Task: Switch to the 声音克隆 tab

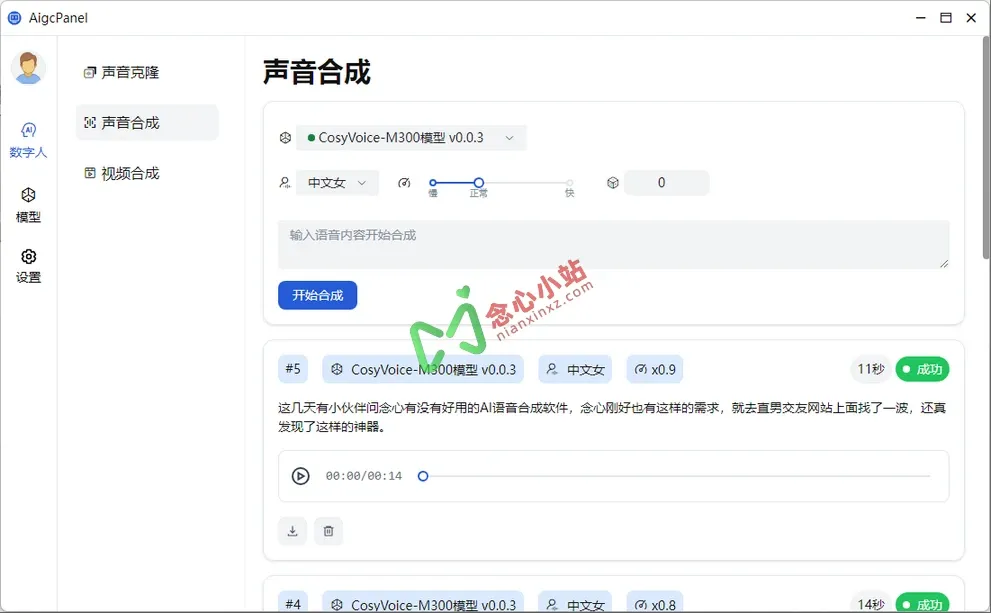Action: click(126, 71)
